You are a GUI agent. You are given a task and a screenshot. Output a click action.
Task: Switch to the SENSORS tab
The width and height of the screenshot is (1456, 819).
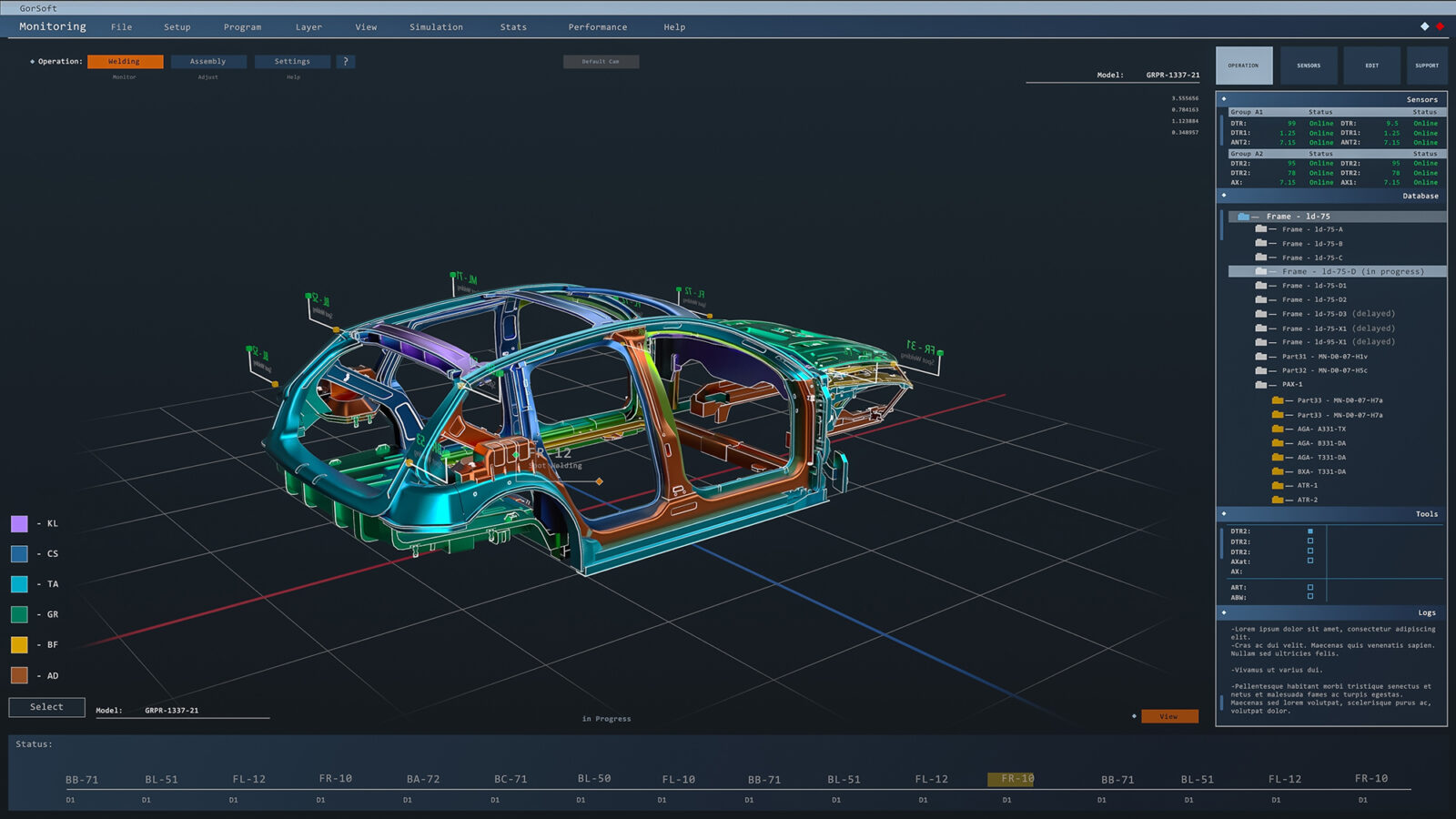click(1309, 65)
